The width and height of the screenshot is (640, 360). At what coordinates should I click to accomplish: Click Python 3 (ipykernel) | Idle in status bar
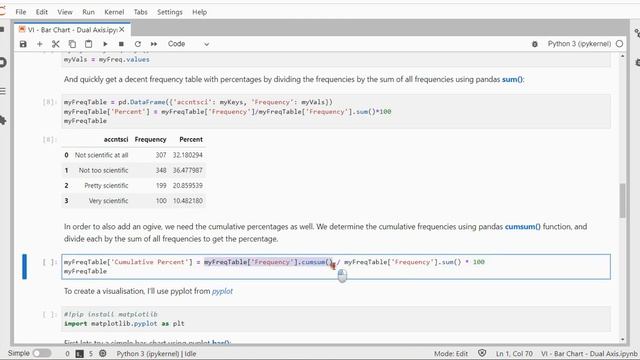click(x=156, y=353)
